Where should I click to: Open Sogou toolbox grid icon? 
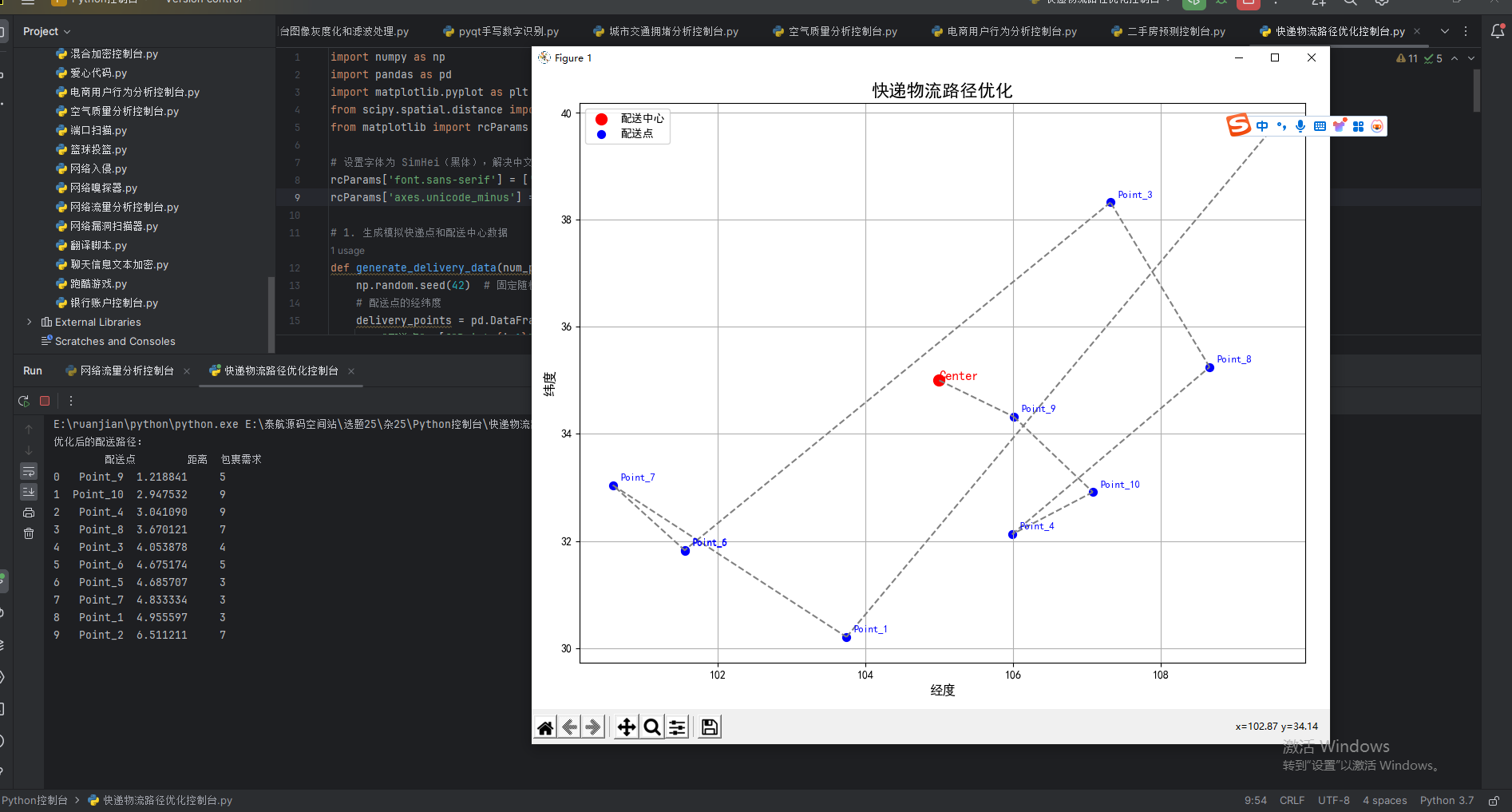[1358, 126]
